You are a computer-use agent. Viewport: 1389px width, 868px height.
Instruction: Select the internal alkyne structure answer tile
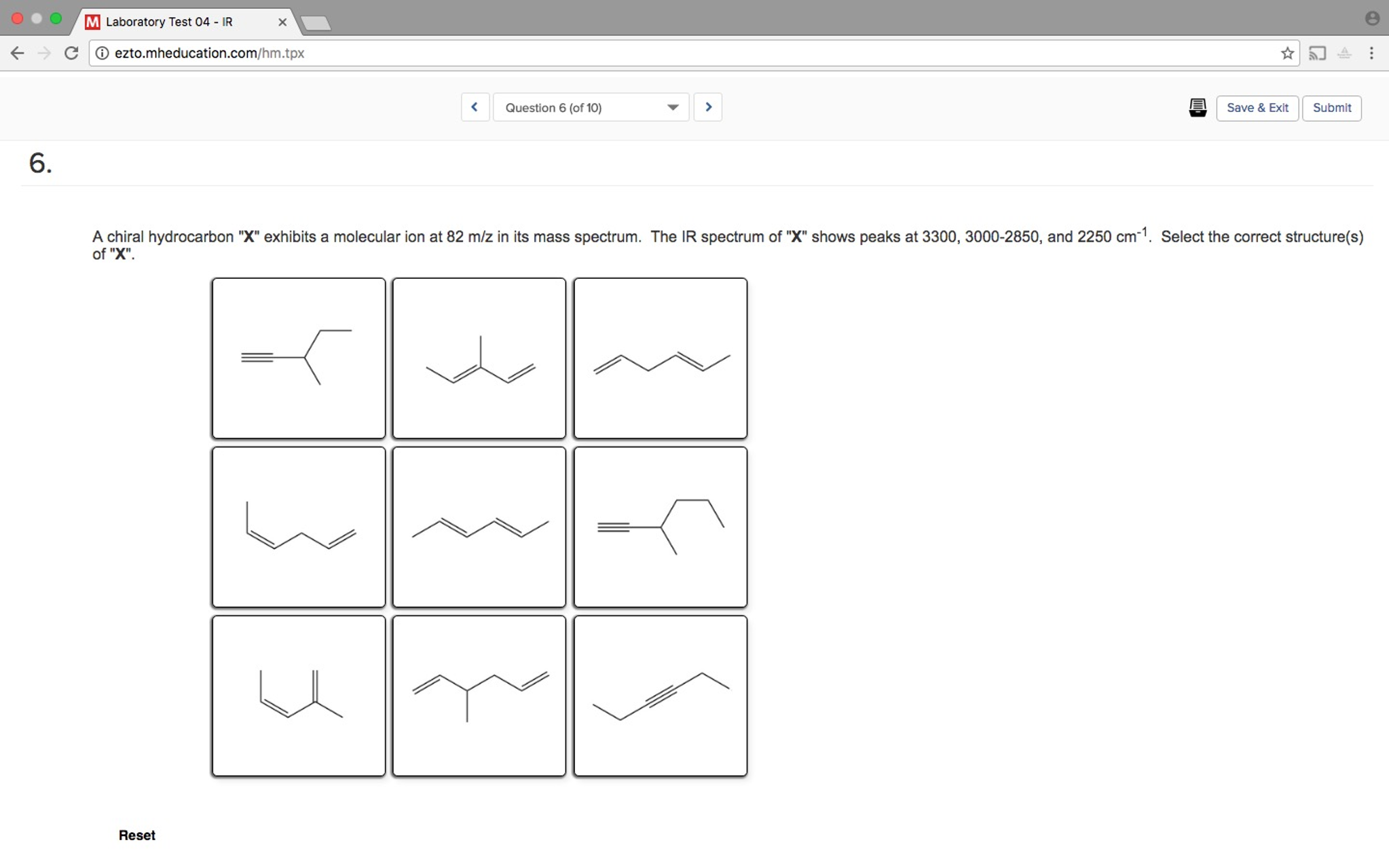[659, 695]
